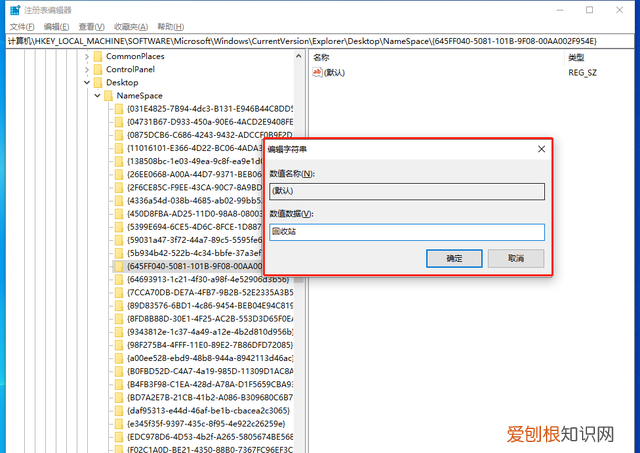Select the {031E4825-7B94...} key folder icon
The width and height of the screenshot is (640, 453).
tap(118, 109)
